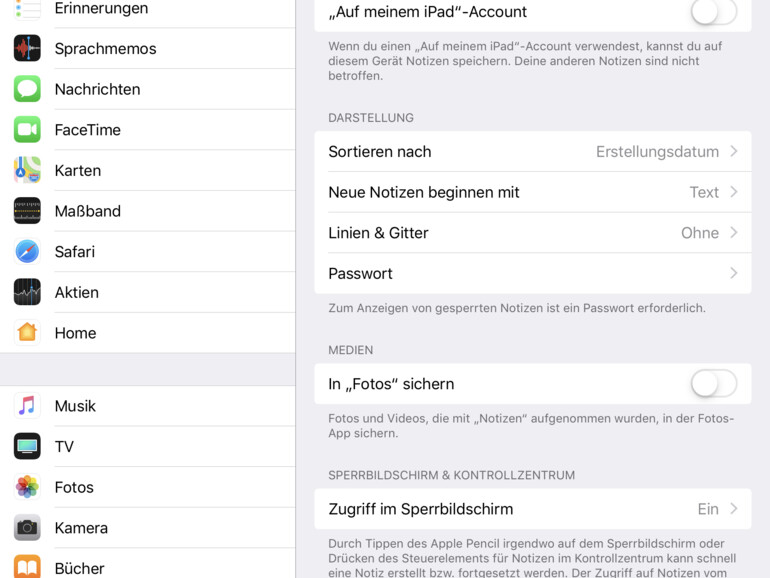Open Neue Notizen beginnen mit chevron

(733, 192)
